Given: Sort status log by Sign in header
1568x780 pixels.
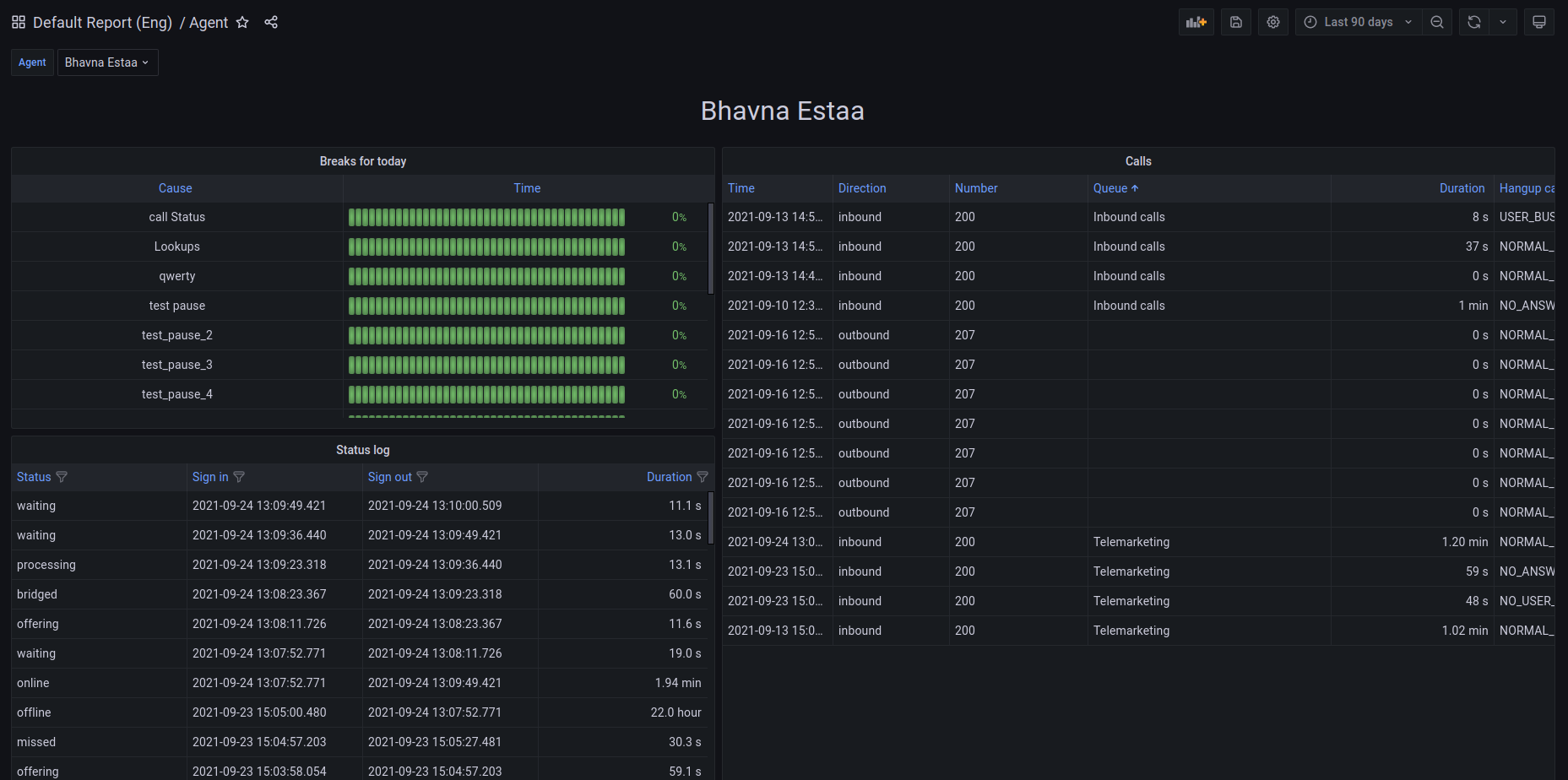Looking at the screenshot, I should (x=210, y=477).
